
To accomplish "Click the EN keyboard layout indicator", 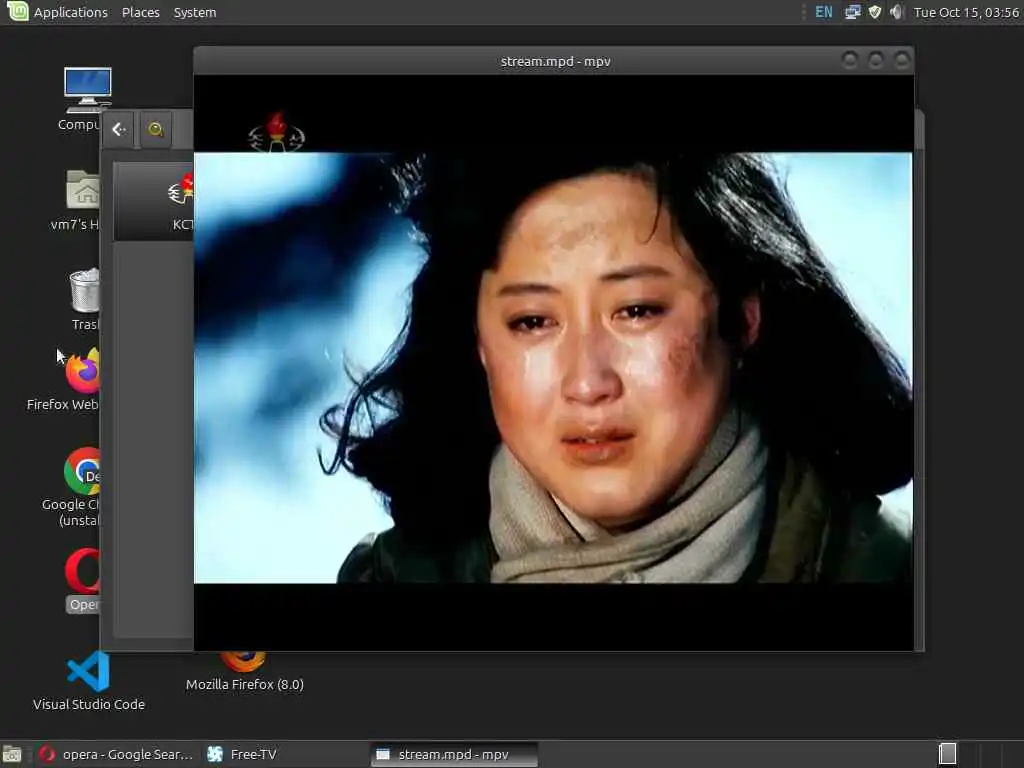I will pos(824,12).
